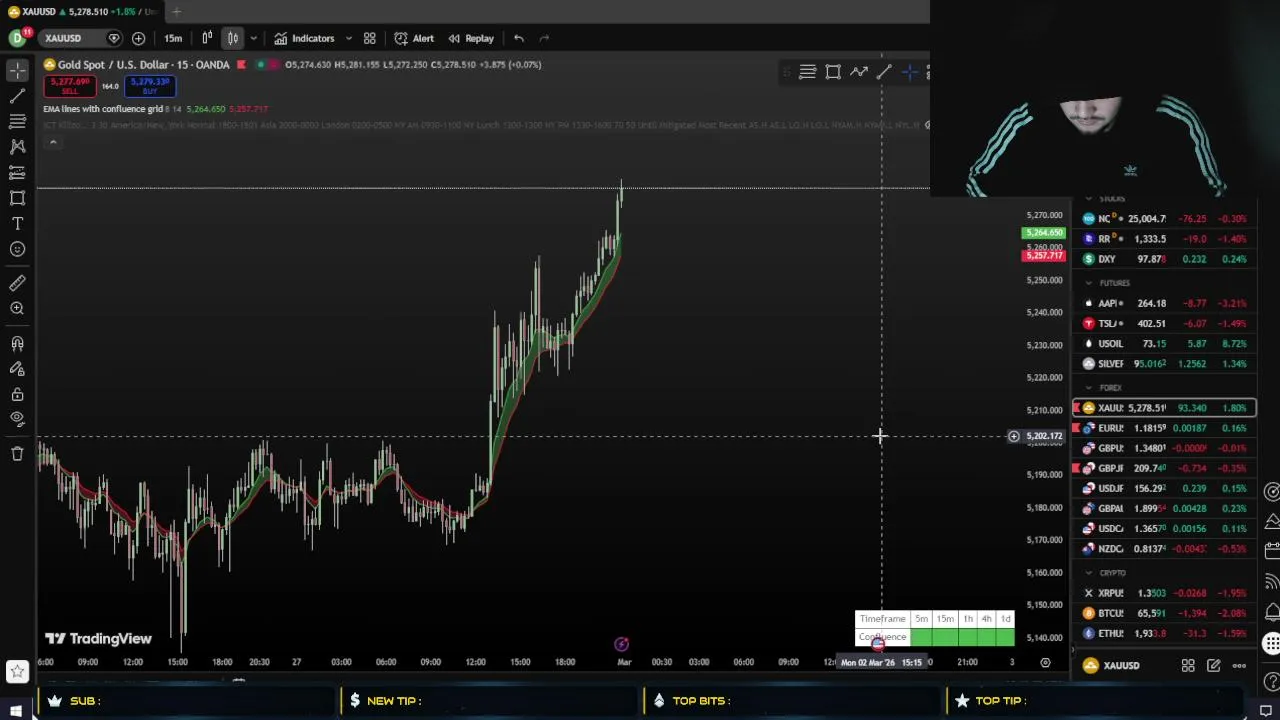Open more options dots in details panel
The image size is (1280, 720).
(x=1239, y=665)
